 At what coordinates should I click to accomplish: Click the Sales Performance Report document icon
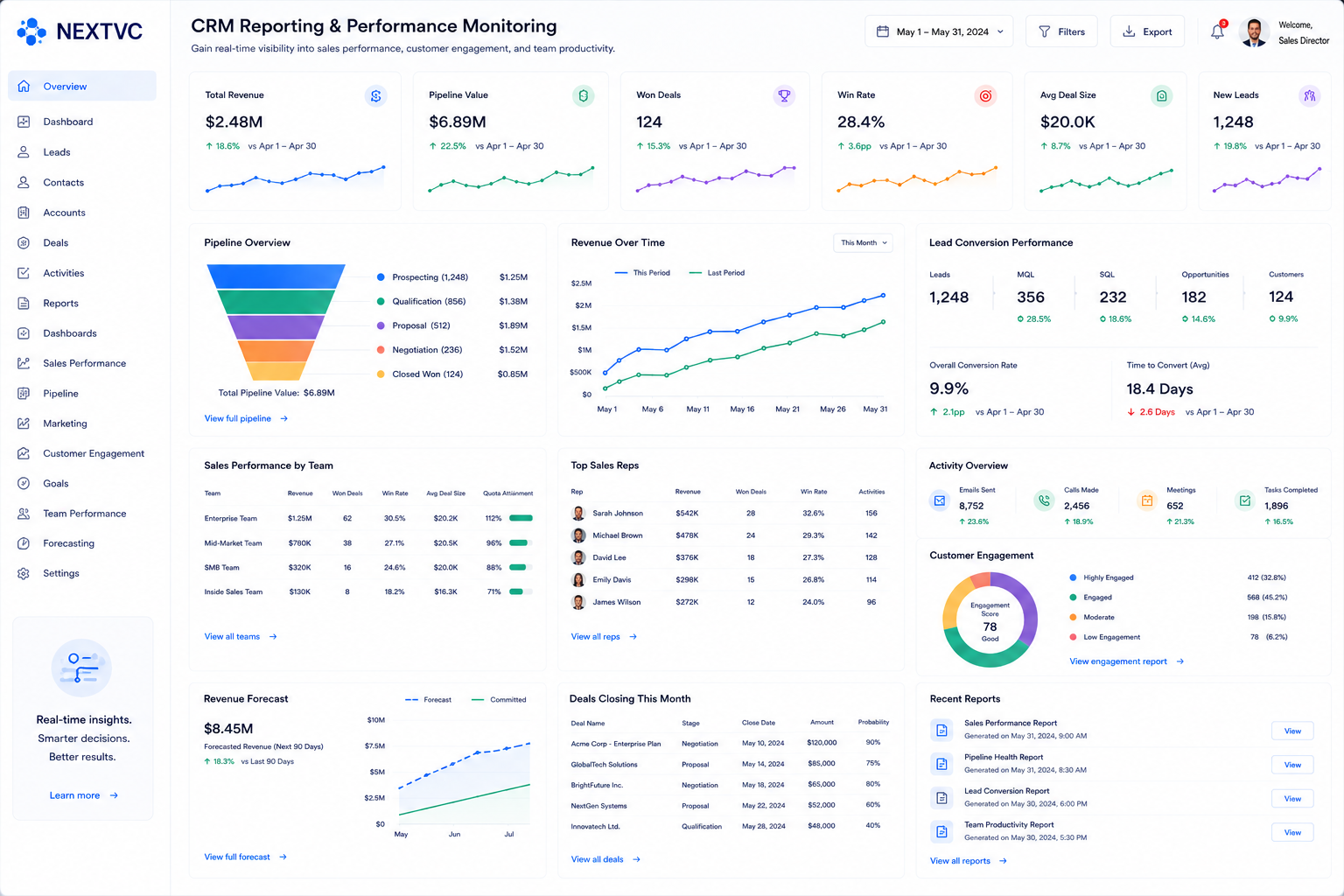point(942,731)
